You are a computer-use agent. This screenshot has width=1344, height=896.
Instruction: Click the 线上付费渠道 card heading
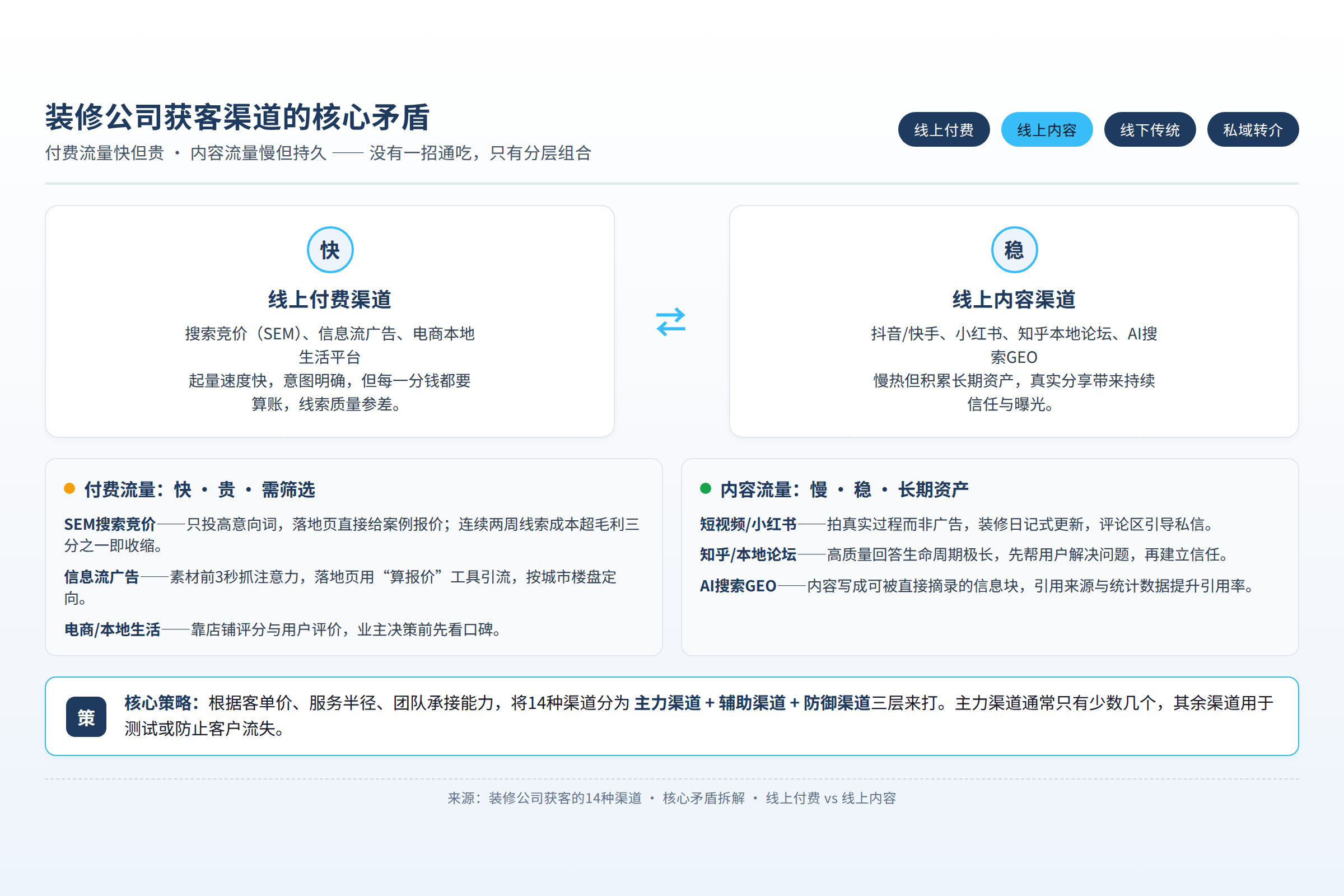pos(330,300)
